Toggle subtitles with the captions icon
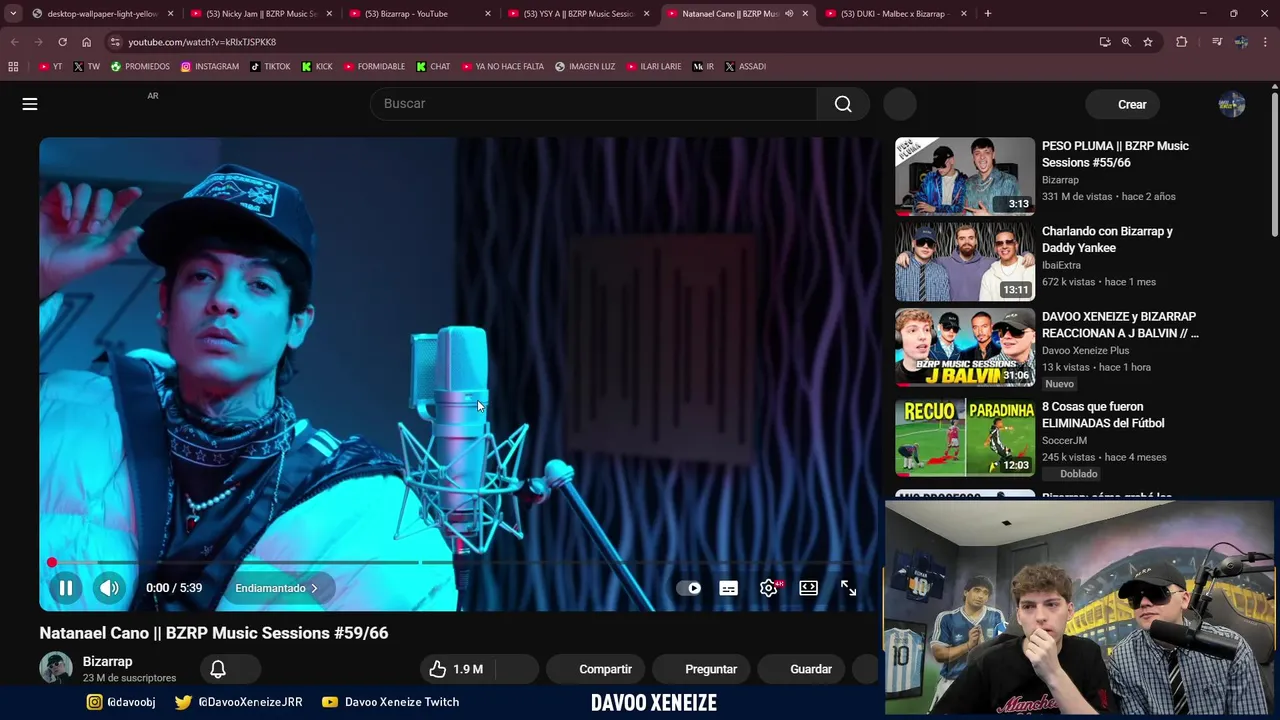 pyautogui.click(x=729, y=588)
